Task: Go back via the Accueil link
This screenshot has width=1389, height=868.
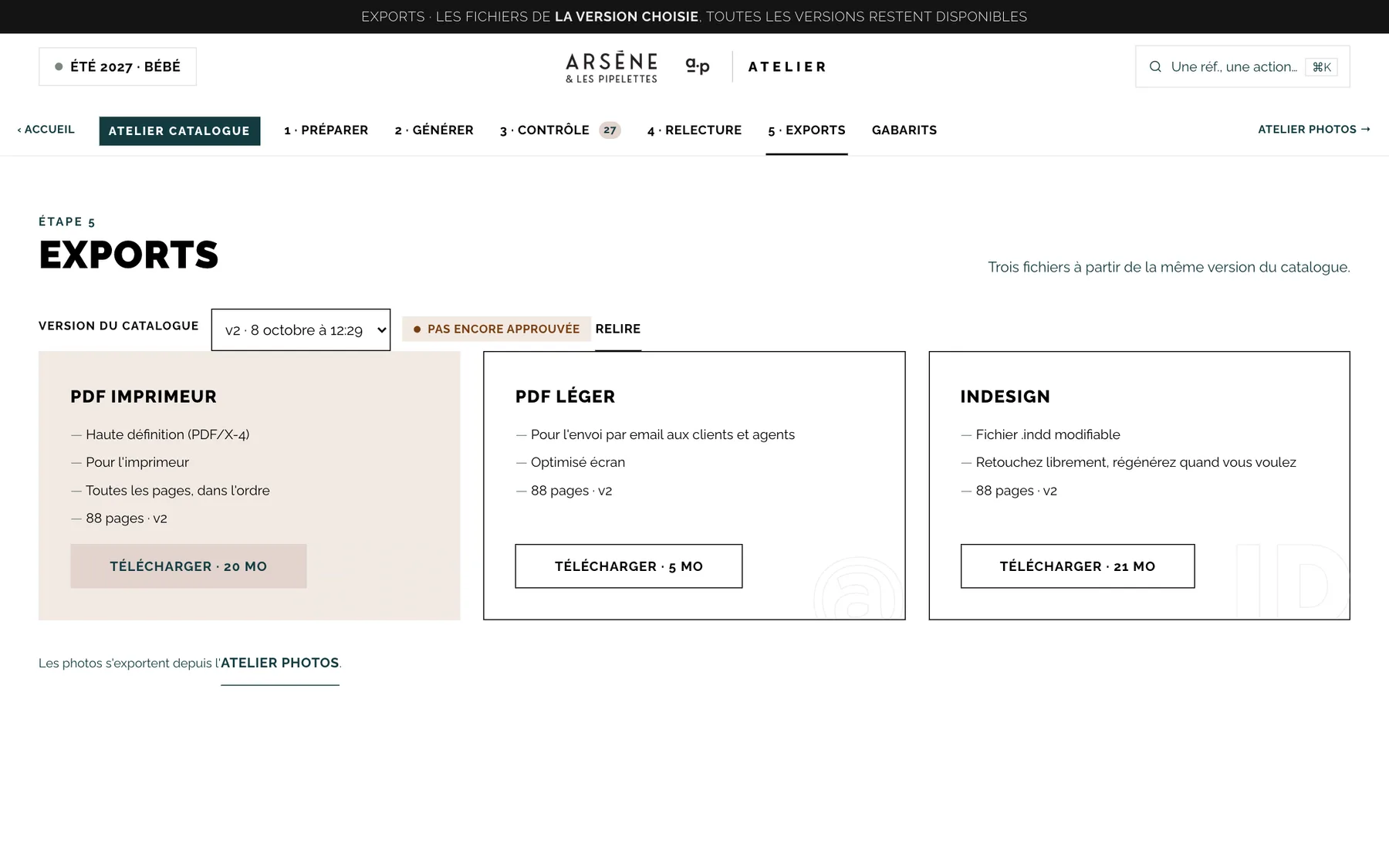Action: pyautogui.click(x=46, y=130)
